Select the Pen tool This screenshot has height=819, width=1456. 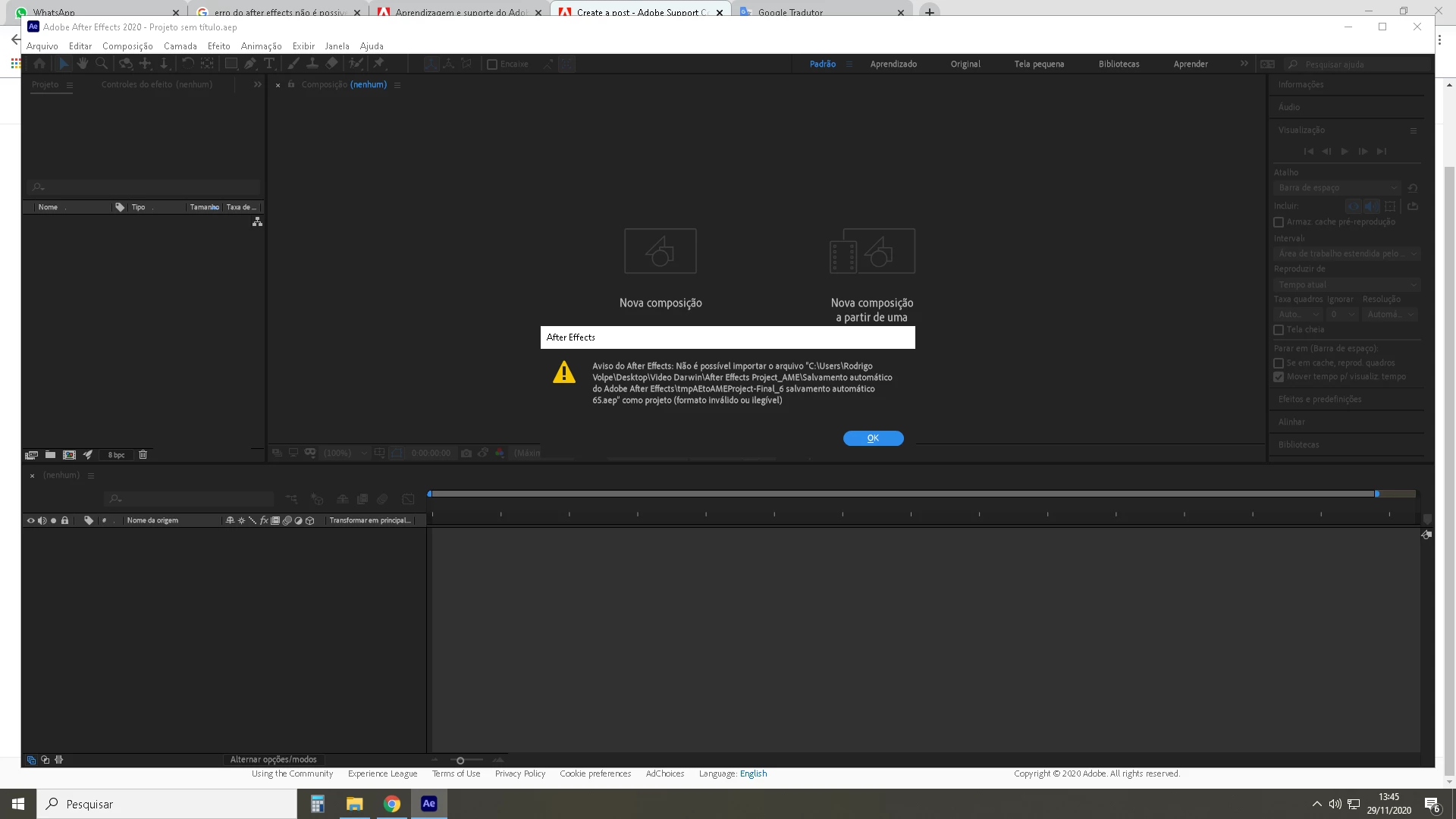[x=250, y=64]
